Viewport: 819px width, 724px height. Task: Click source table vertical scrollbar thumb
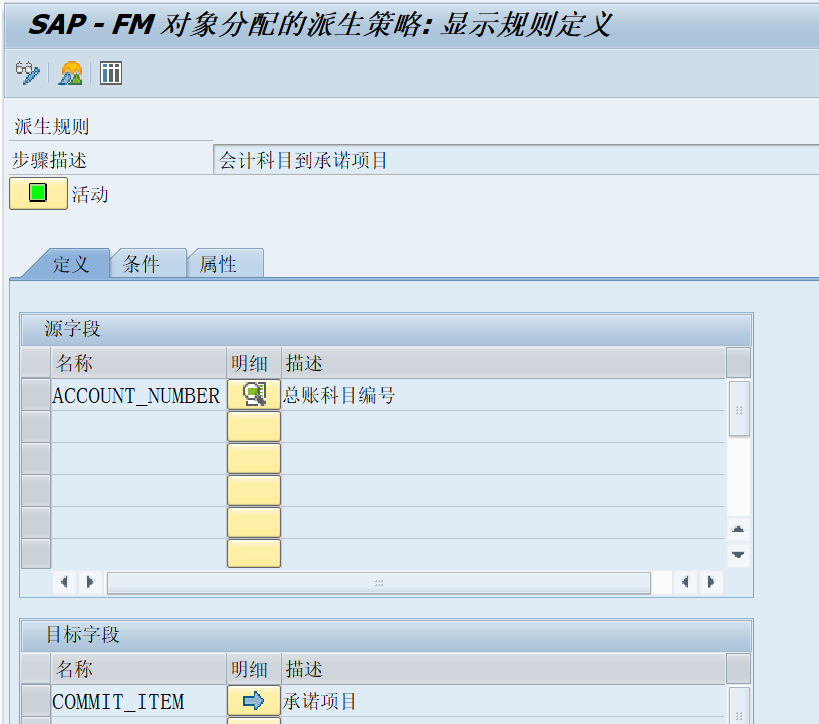click(x=739, y=409)
